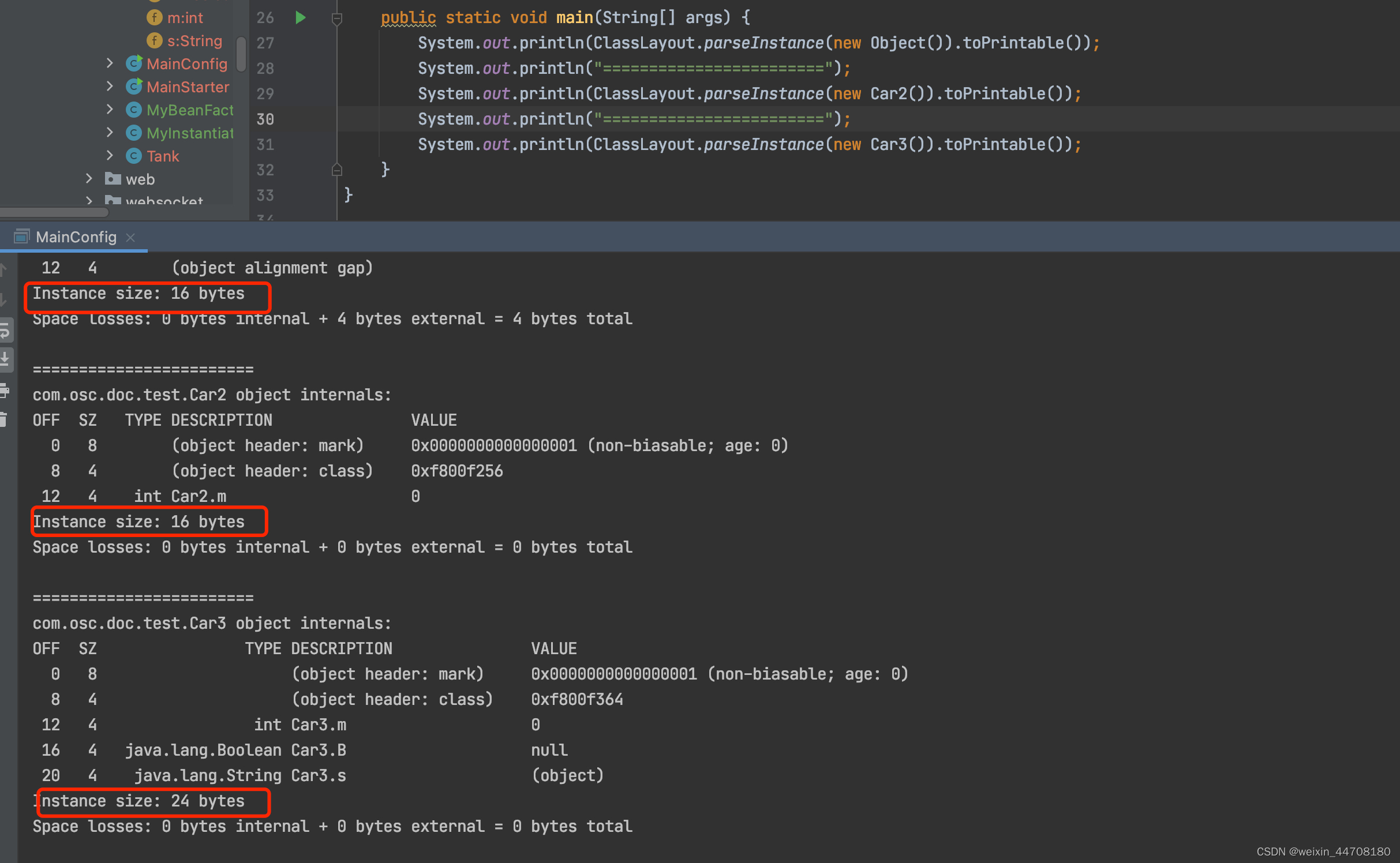Toggle scroll to end in console
The height and width of the screenshot is (863, 1400).
click(x=5, y=359)
